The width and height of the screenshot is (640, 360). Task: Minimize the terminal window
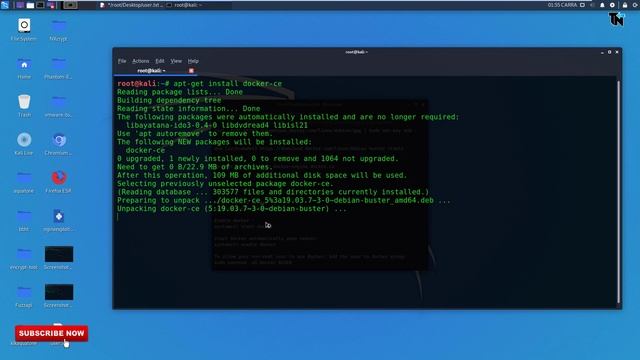[x=602, y=52]
